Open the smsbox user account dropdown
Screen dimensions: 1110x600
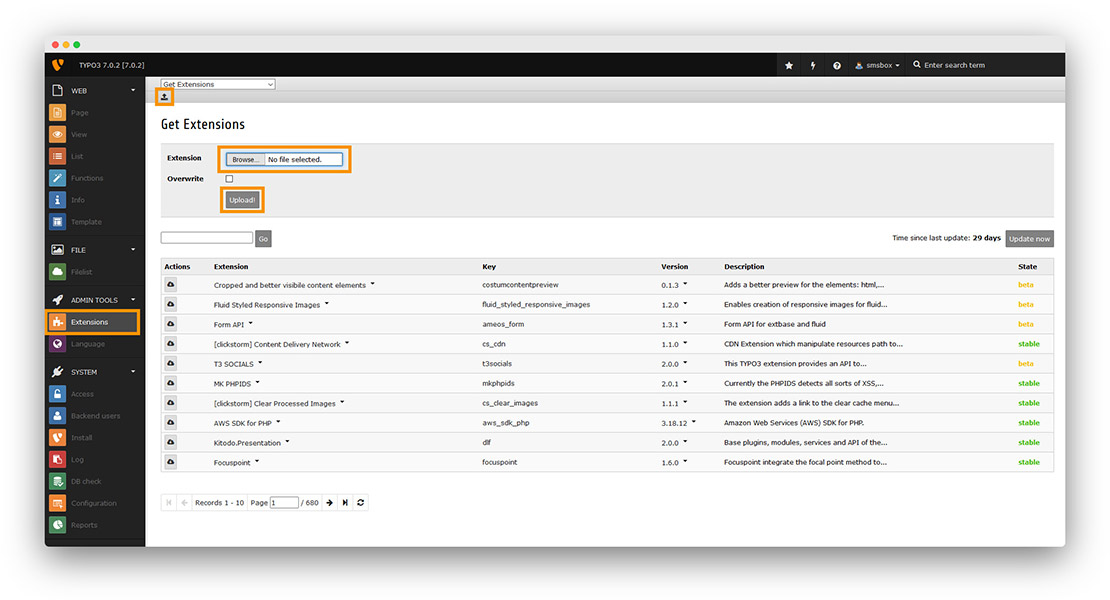876,64
